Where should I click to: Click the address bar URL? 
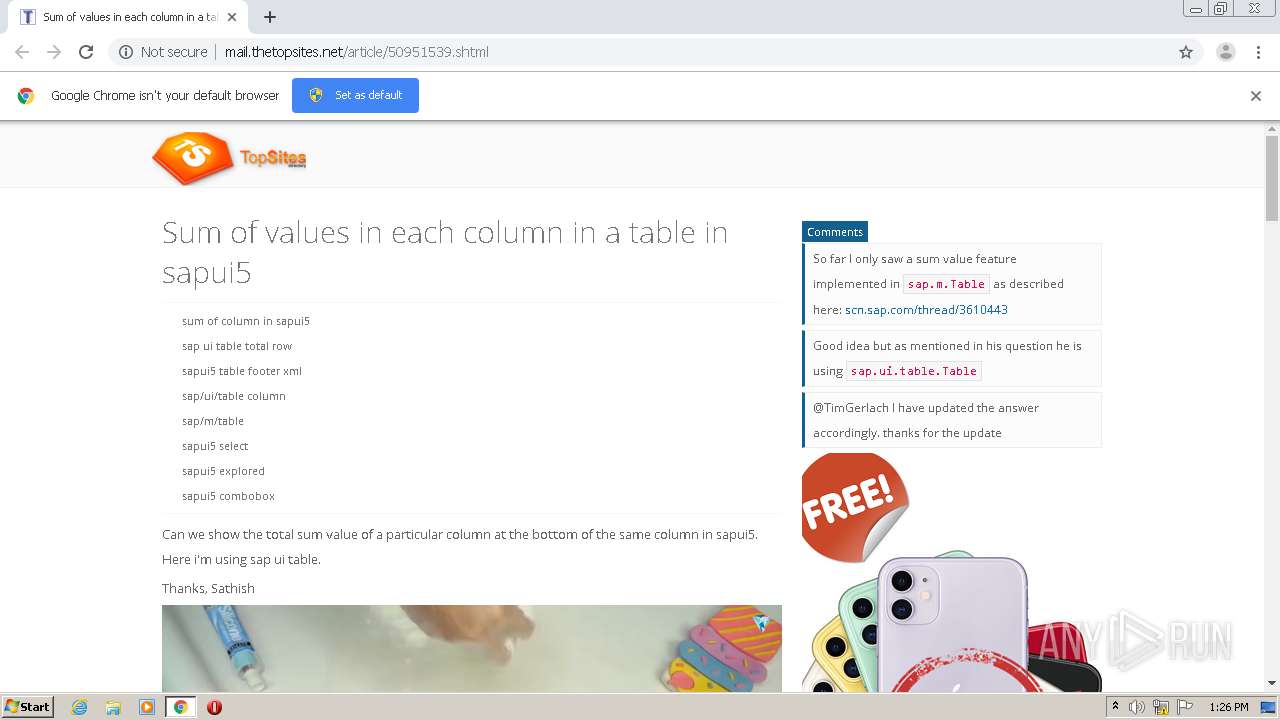[x=356, y=52]
